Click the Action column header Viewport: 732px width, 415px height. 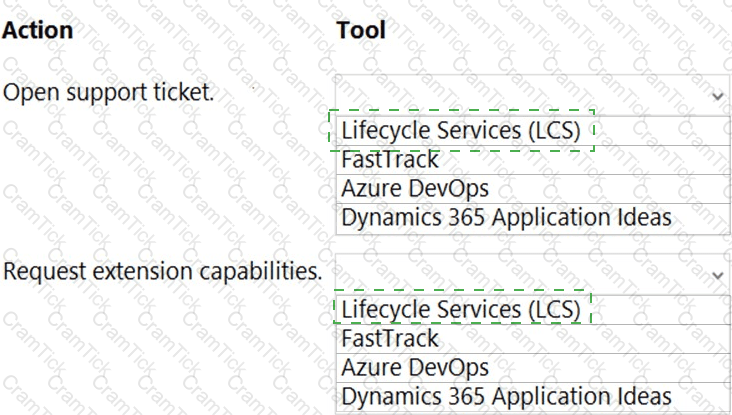click(38, 31)
